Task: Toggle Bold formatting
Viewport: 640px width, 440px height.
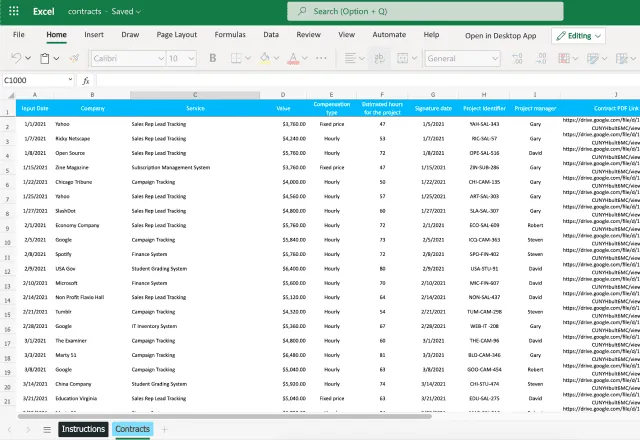Action: pyautogui.click(x=213, y=58)
